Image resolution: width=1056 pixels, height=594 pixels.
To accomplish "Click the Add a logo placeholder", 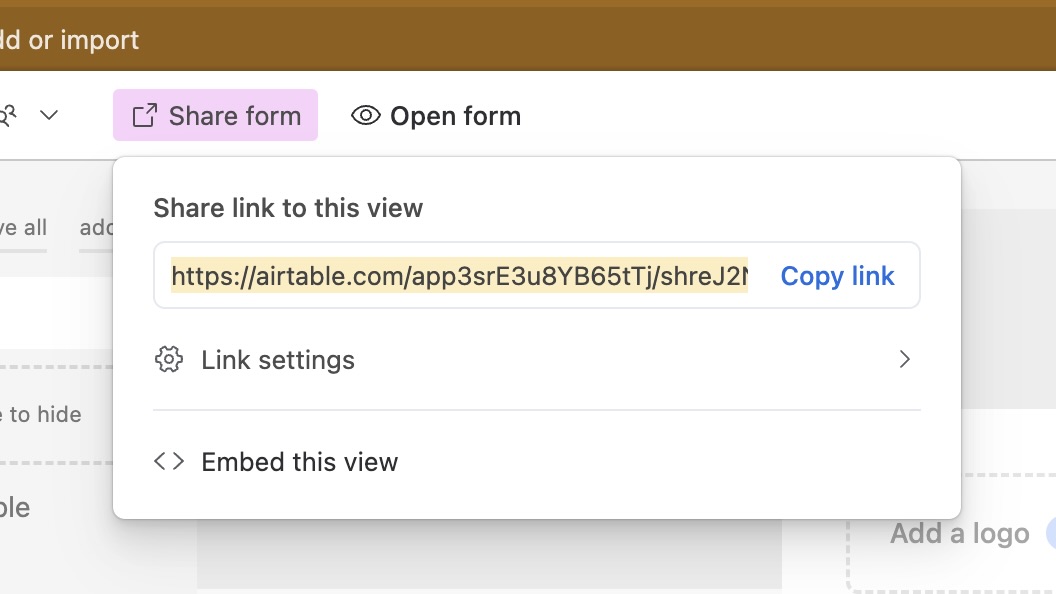I will click(959, 534).
